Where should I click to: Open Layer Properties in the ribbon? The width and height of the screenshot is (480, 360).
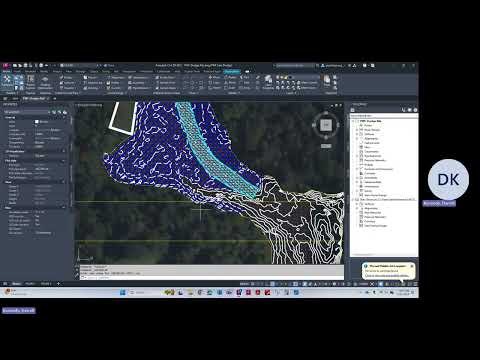(268, 82)
